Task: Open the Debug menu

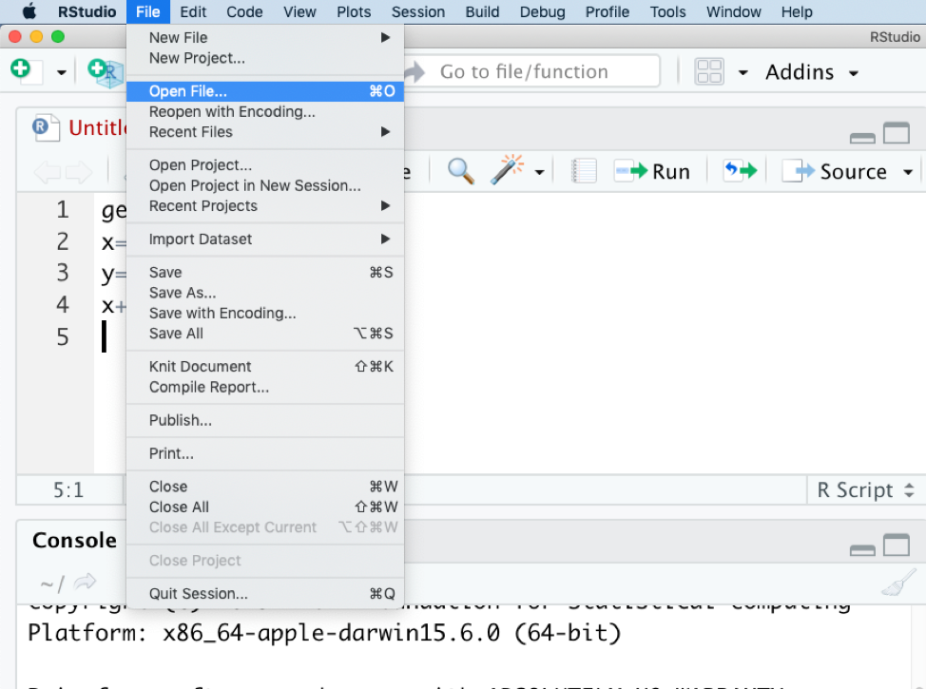Action: [x=542, y=12]
